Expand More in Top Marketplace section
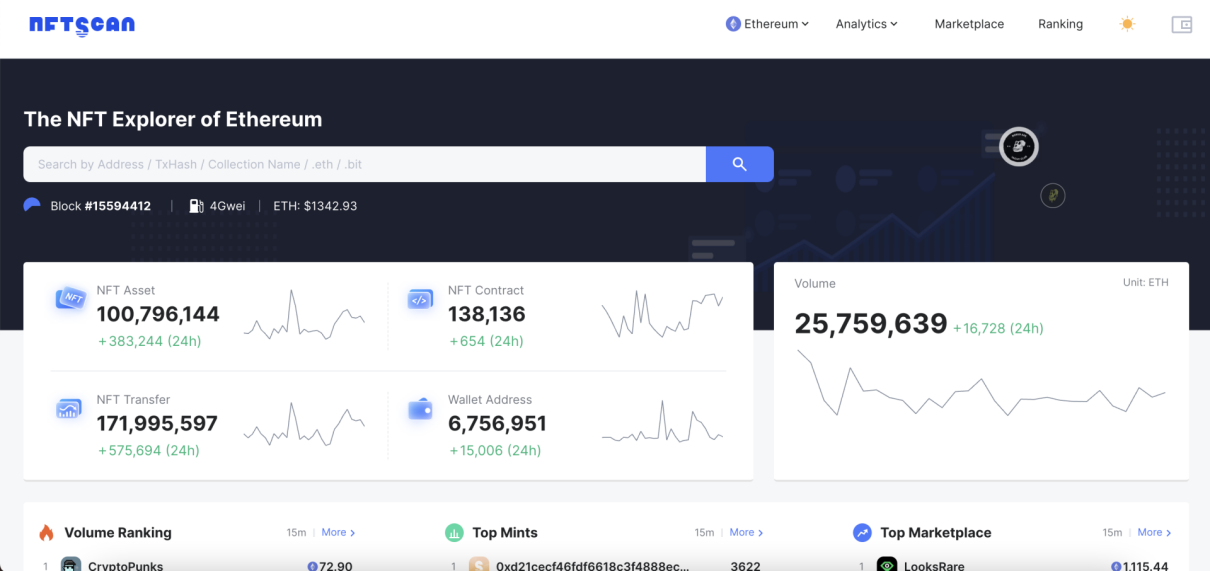The image size is (1210, 571). click(x=1154, y=533)
